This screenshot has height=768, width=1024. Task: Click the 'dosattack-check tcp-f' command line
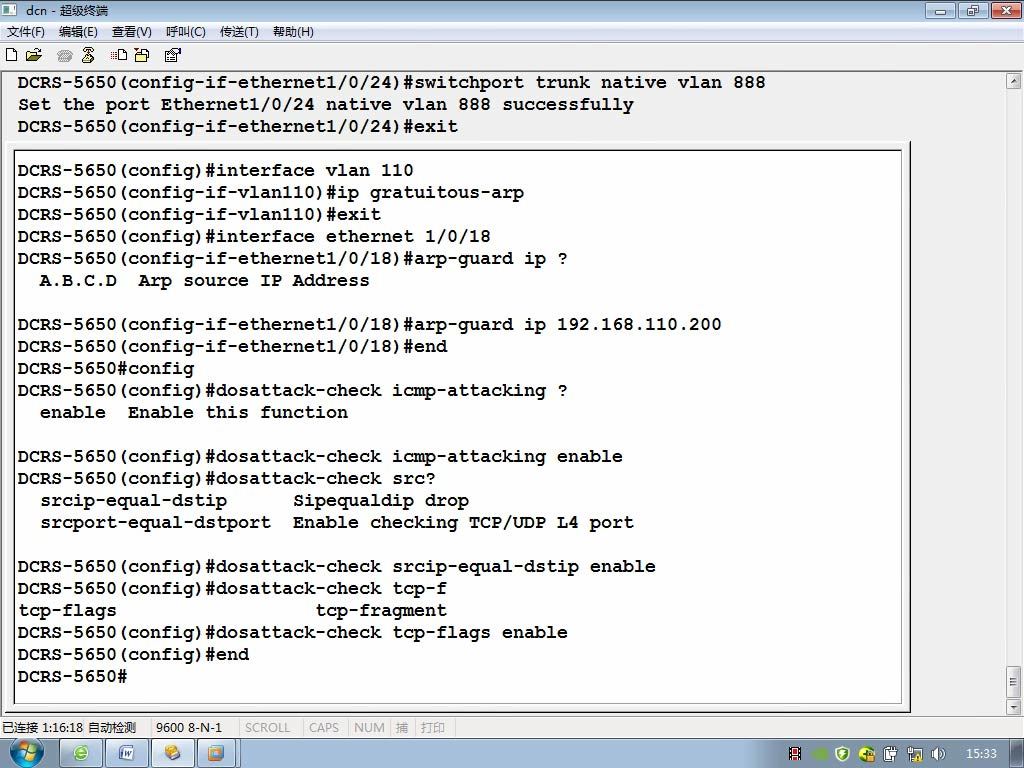232,588
